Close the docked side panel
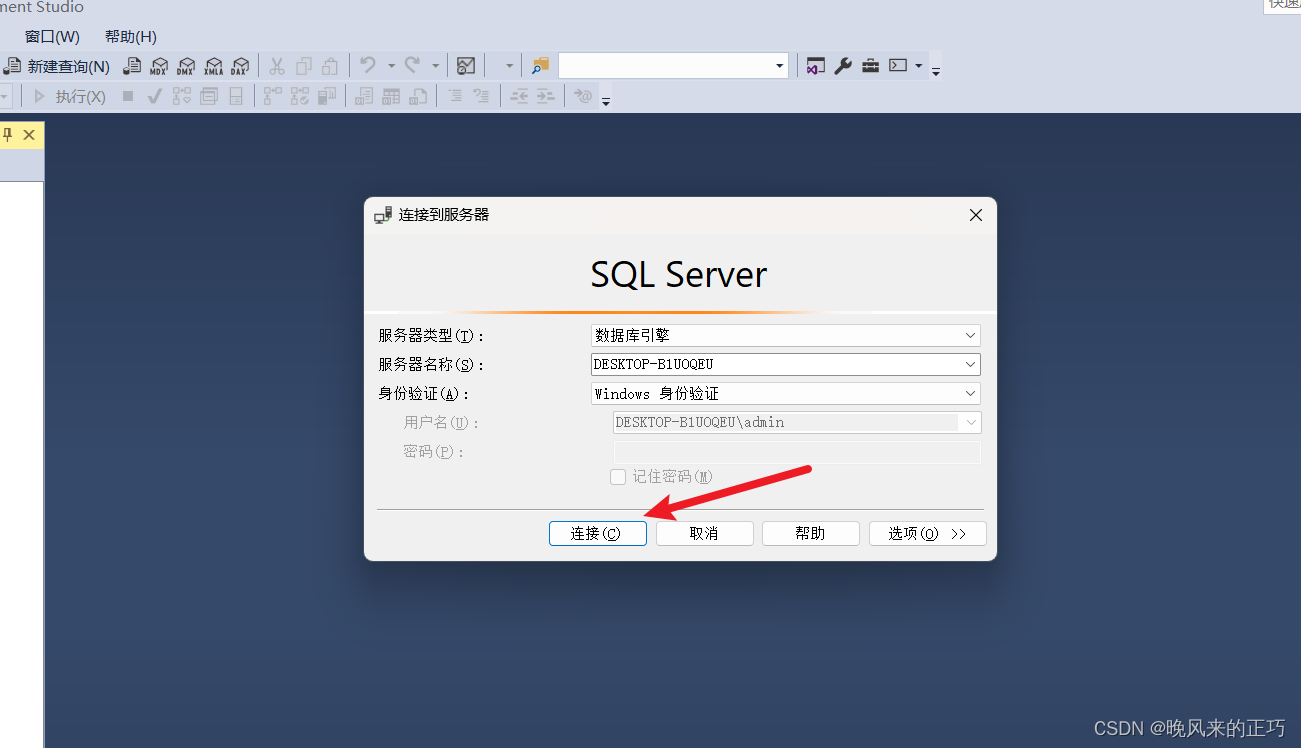 [29, 134]
